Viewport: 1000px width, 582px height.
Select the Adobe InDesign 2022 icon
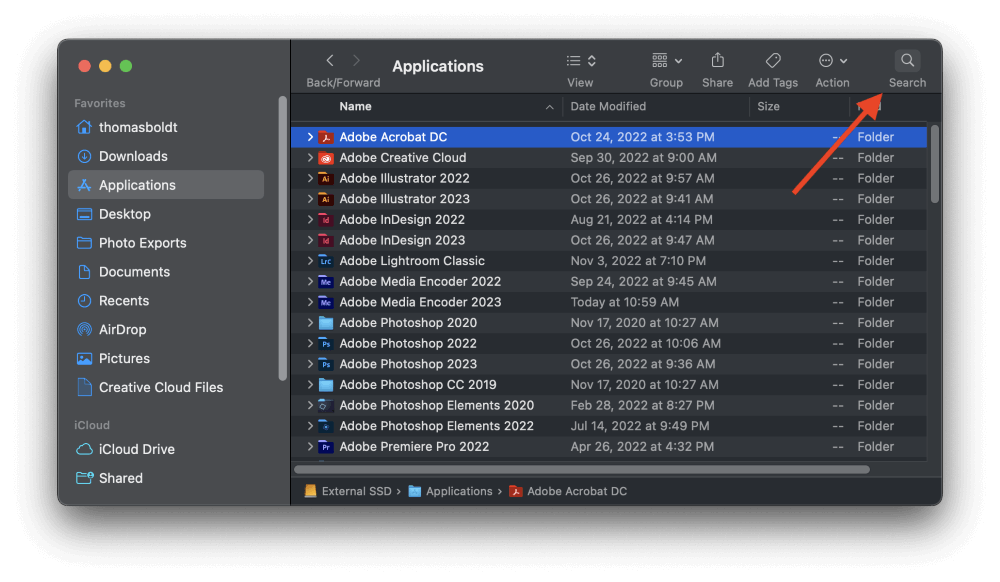pos(326,220)
